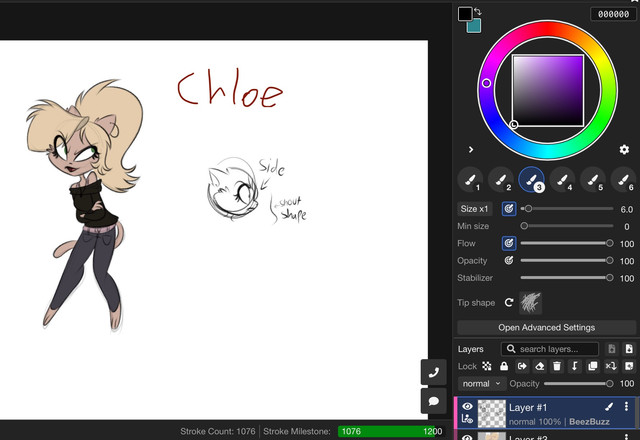640x440 pixels.
Task: Click the last icon in the layer tools row
Action: click(x=629, y=366)
